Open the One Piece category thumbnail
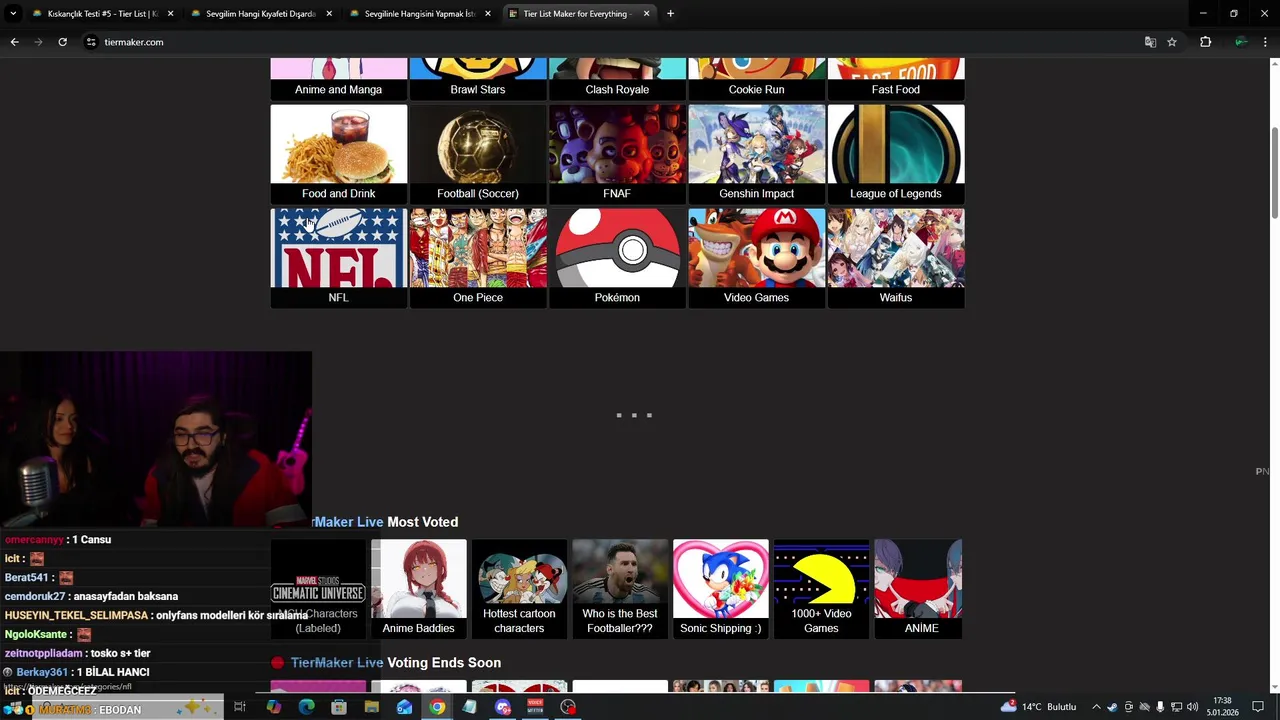Viewport: 1280px width, 720px height. [478, 258]
